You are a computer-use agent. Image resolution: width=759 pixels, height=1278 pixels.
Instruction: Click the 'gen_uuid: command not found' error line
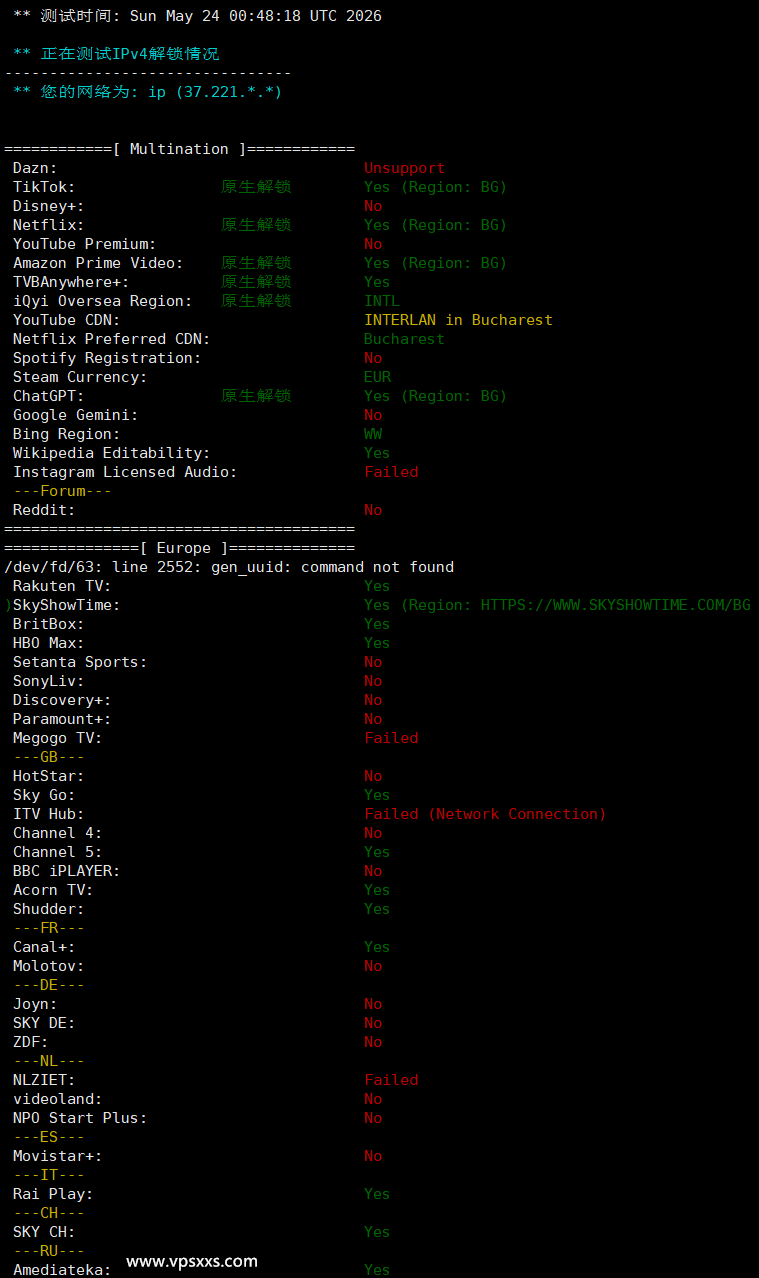tap(229, 567)
